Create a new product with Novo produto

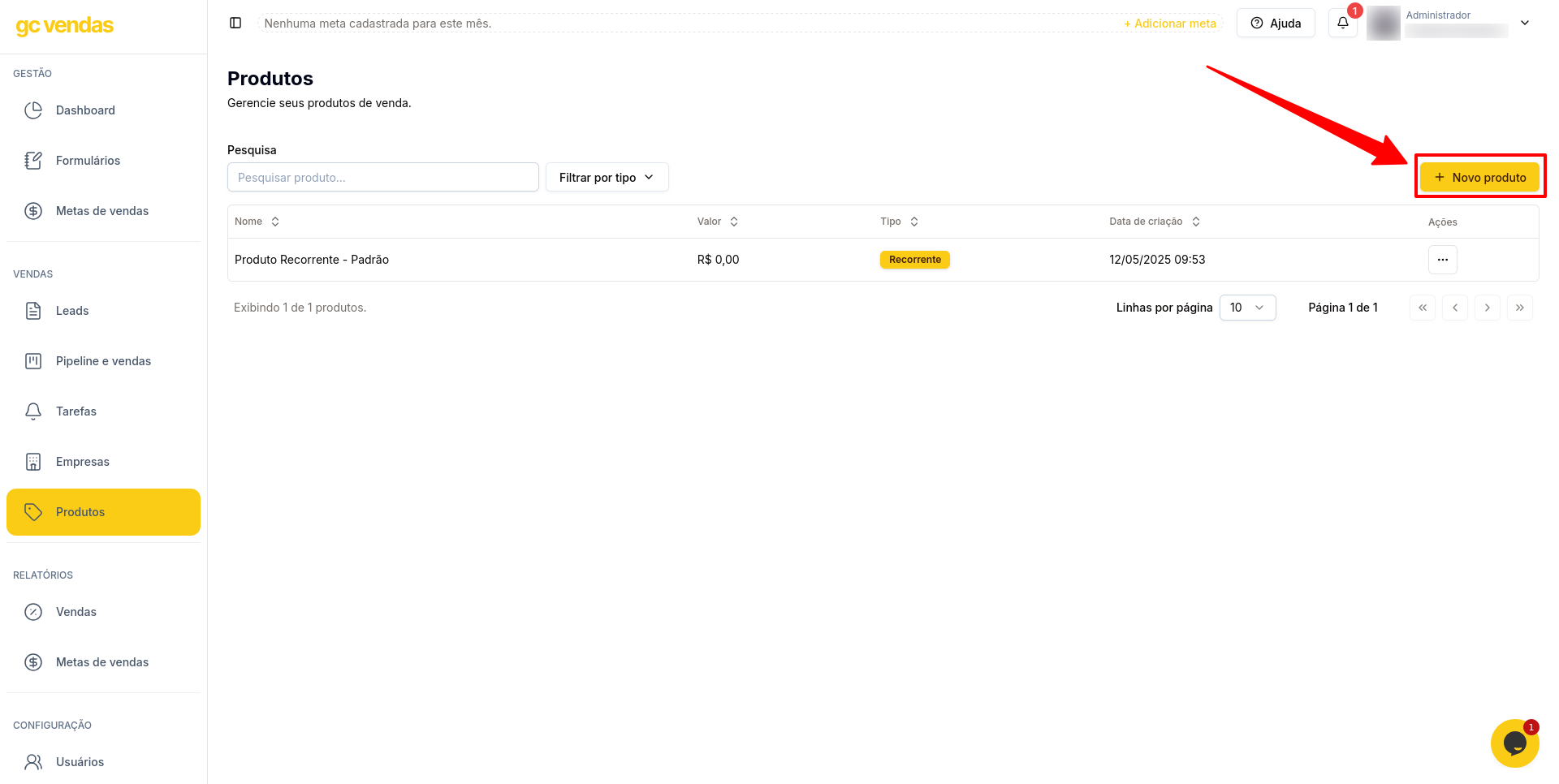click(1480, 177)
